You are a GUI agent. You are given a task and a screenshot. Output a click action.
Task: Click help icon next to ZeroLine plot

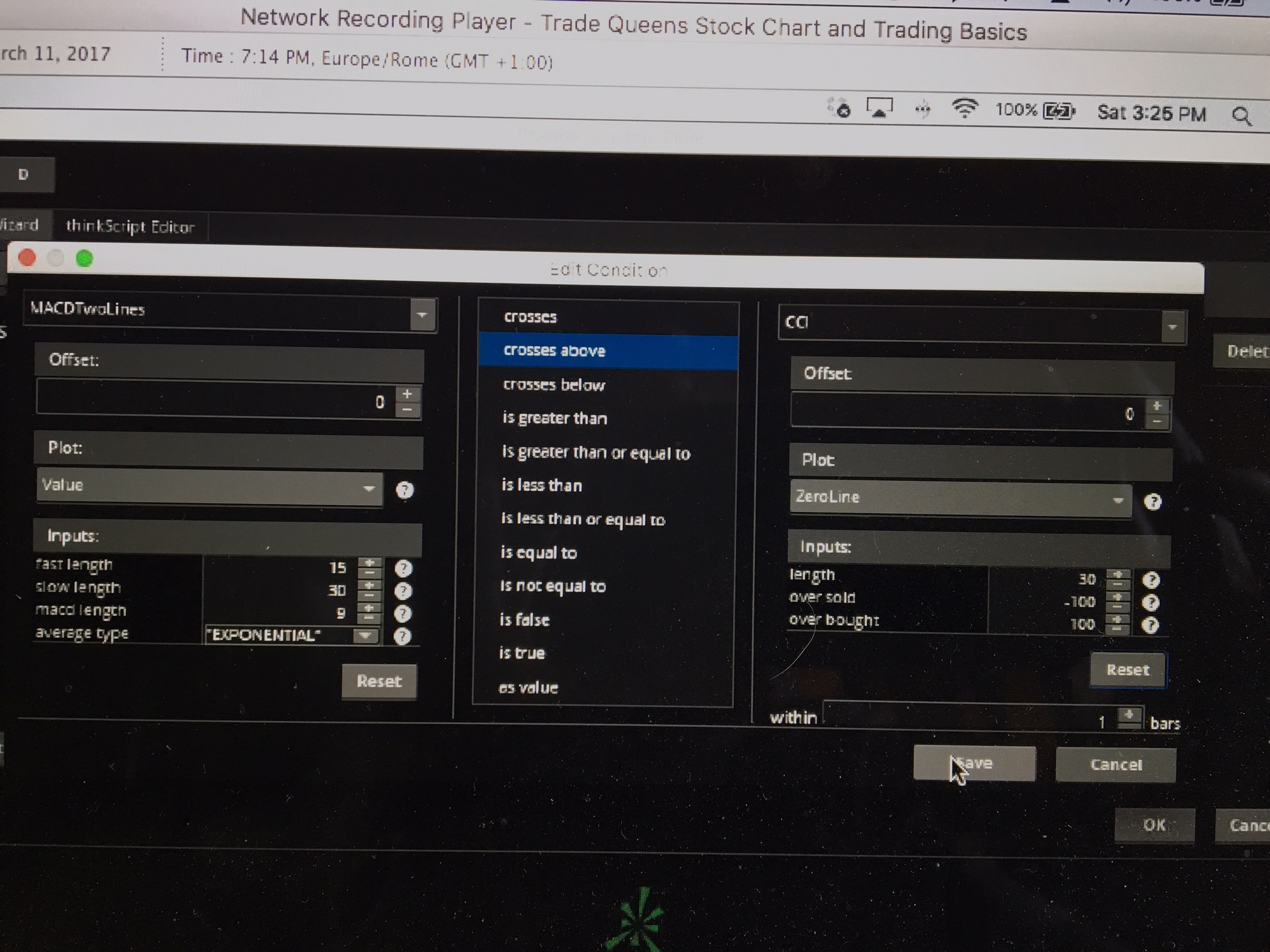tap(1153, 502)
